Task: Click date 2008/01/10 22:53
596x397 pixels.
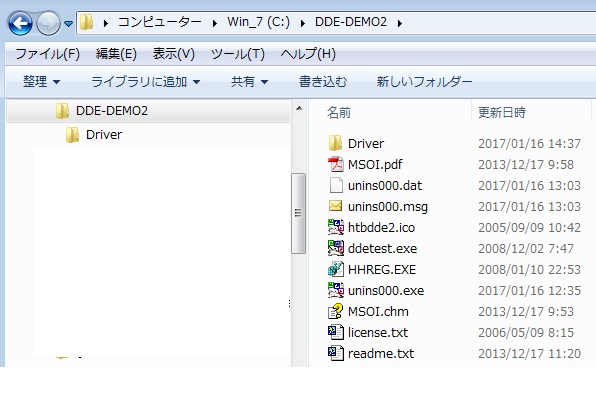Action: pyautogui.click(x=529, y=269)
